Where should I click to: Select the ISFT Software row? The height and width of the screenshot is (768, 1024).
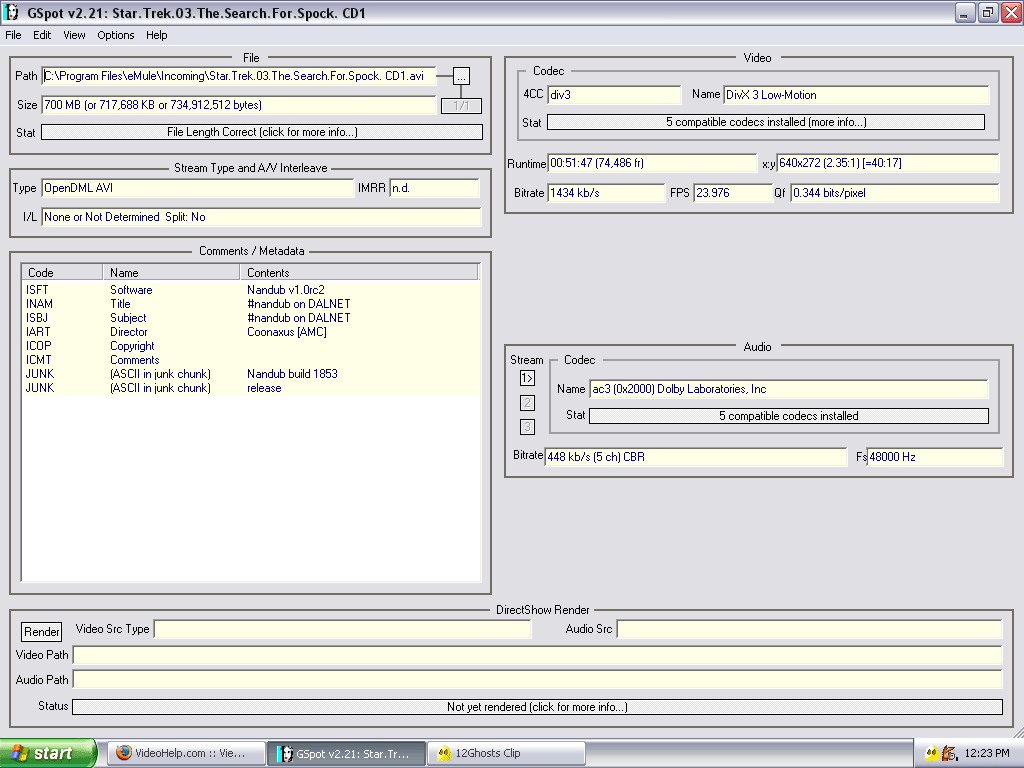point(251,290)
